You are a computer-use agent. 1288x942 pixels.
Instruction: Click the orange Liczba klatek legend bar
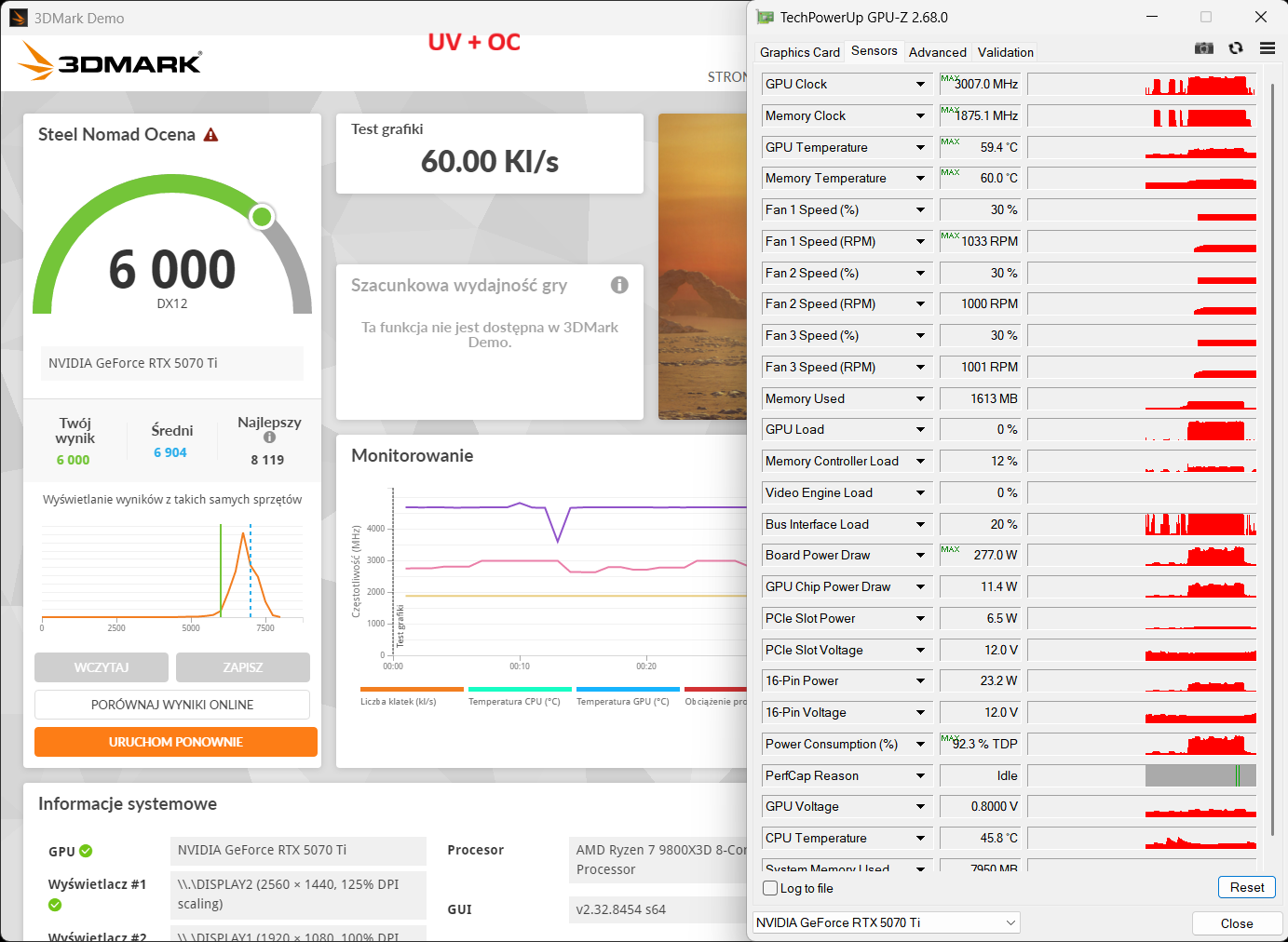click(412, 690)
